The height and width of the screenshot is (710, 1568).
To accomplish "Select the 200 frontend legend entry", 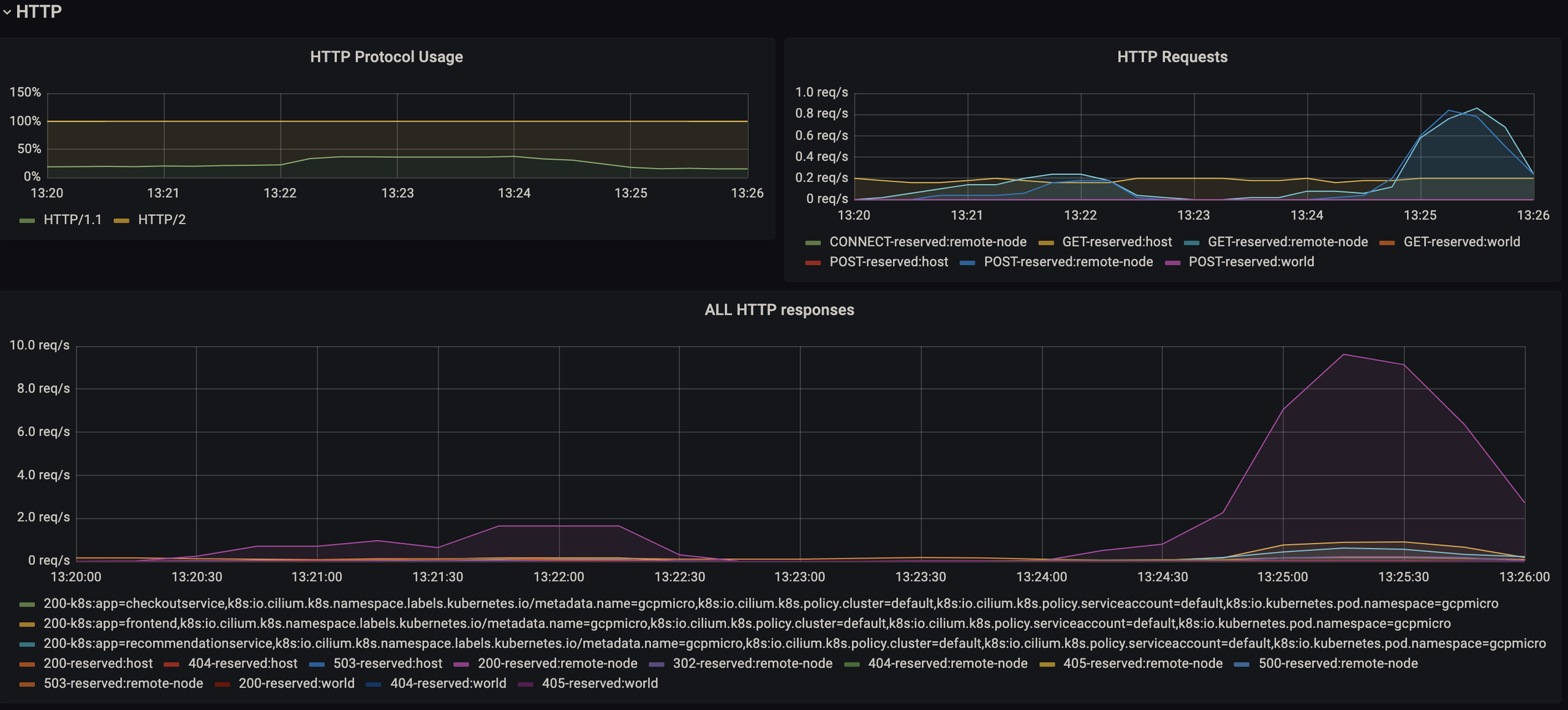I will [747, 624].
